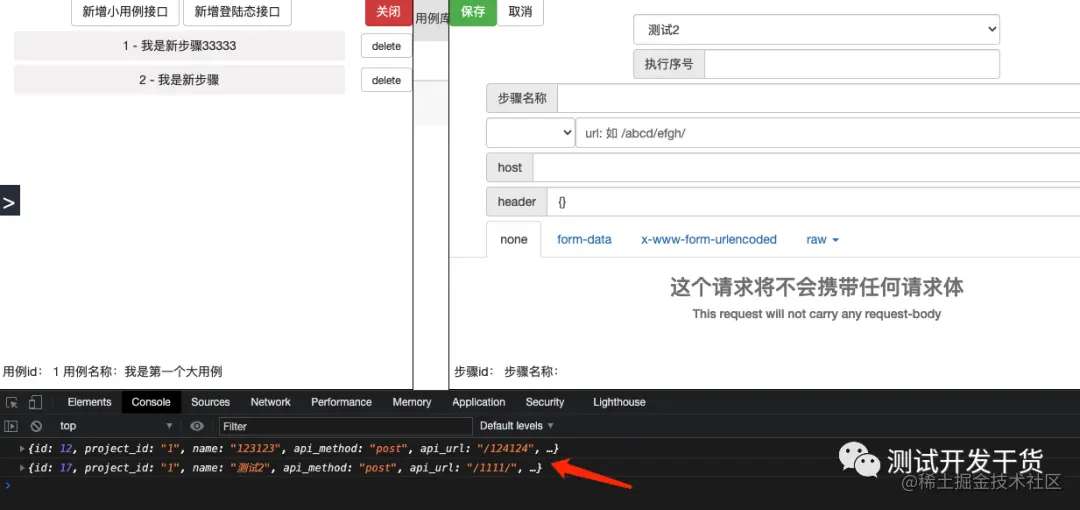The height and width of the screenshot is (510, 1080).
Task: Click the 新增小用例接口 button
Action: click(x=125, y=12)
